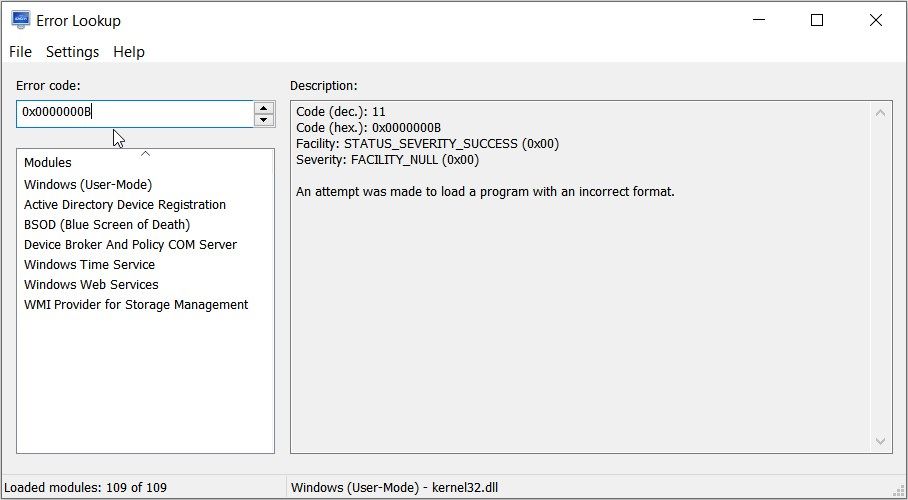Increment error code with up spinner arrow
Screen dimensions: 908x500
[264, 108]
